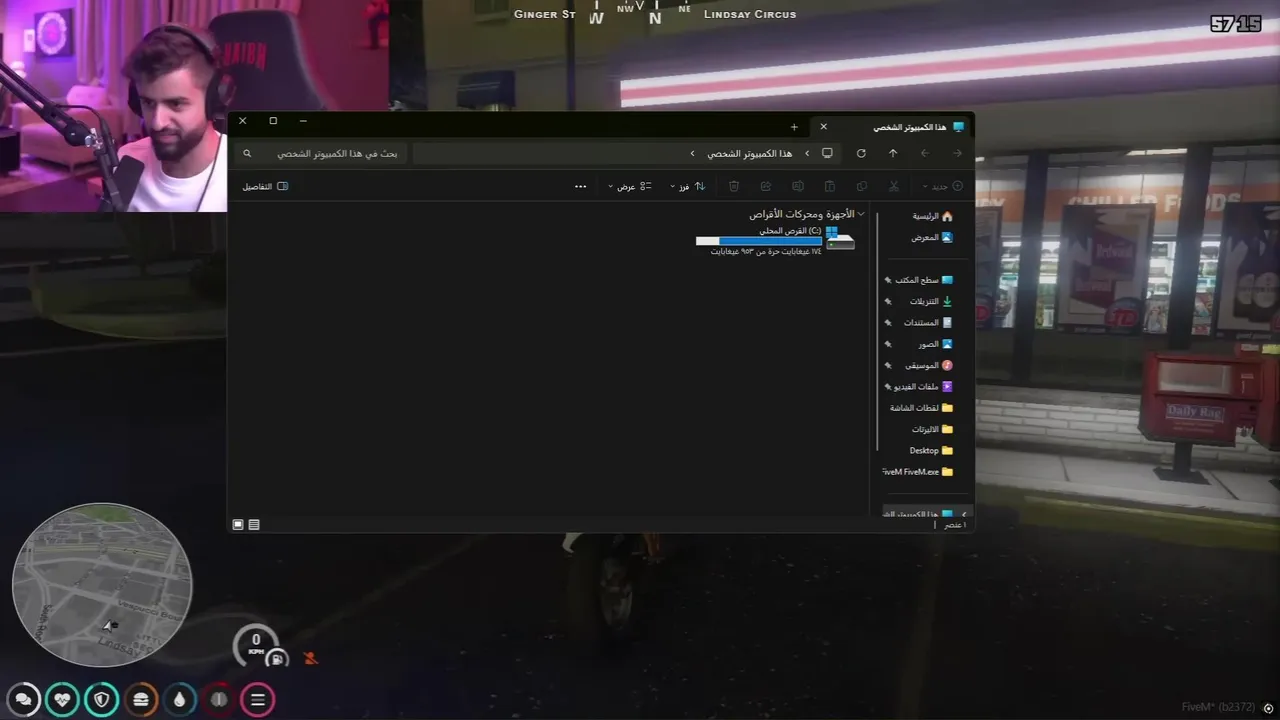Switch to details list view icon
Image resolution: width=1280 pixels, height=720 pixels.
(254, 524)
